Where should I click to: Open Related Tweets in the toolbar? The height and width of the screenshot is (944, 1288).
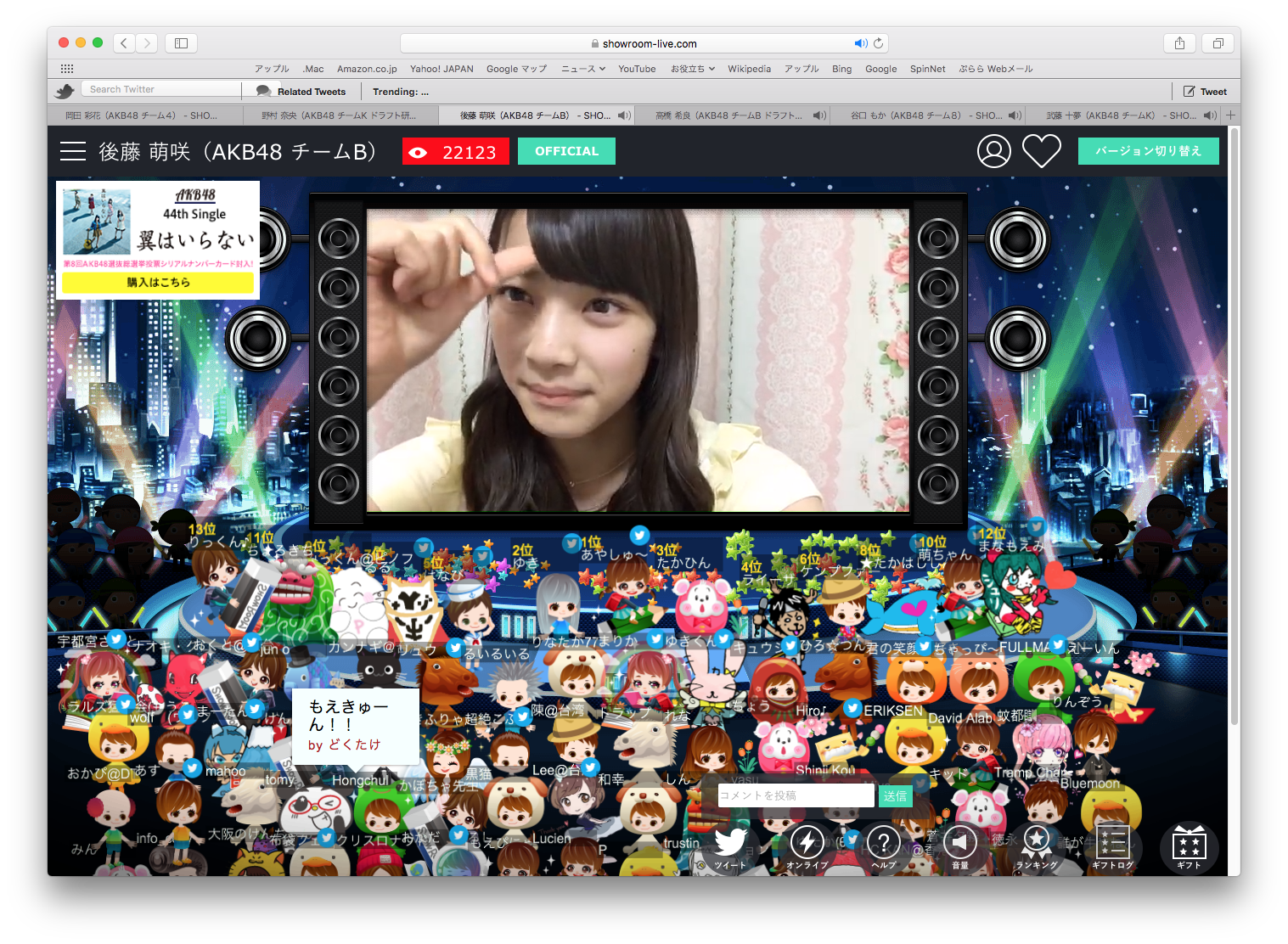pos(301,92)
